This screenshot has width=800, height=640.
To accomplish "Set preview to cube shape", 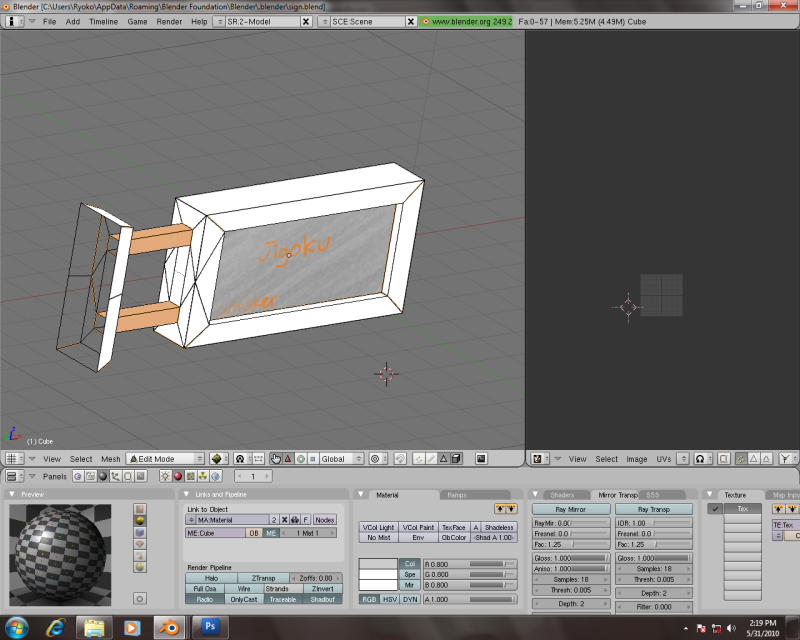I will pyautogui.click(x=140, y=532).
